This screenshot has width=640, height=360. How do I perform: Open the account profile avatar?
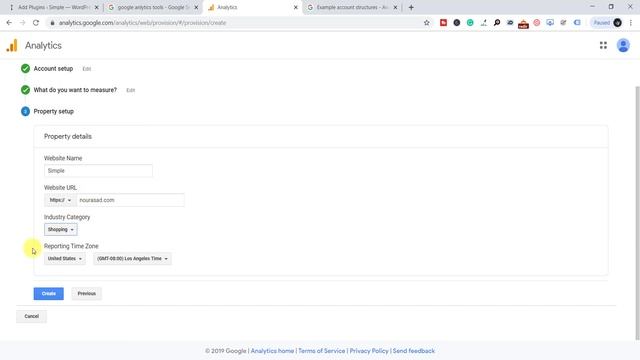coord(623,45)
